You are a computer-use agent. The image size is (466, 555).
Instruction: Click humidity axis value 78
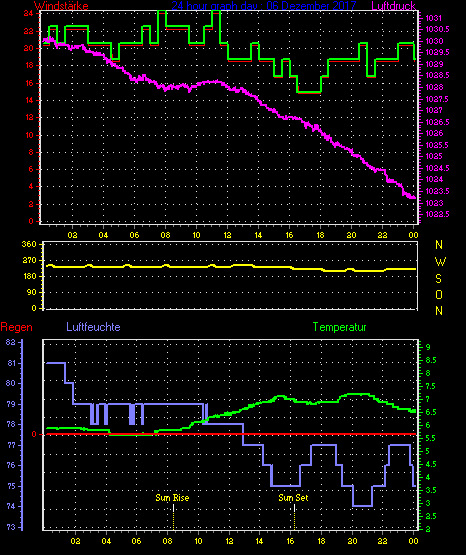click(11, 424)
